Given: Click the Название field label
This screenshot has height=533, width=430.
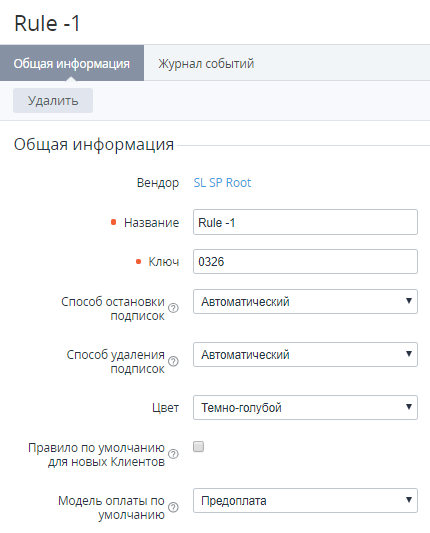Looking at the screenshot, I should 152,223.
